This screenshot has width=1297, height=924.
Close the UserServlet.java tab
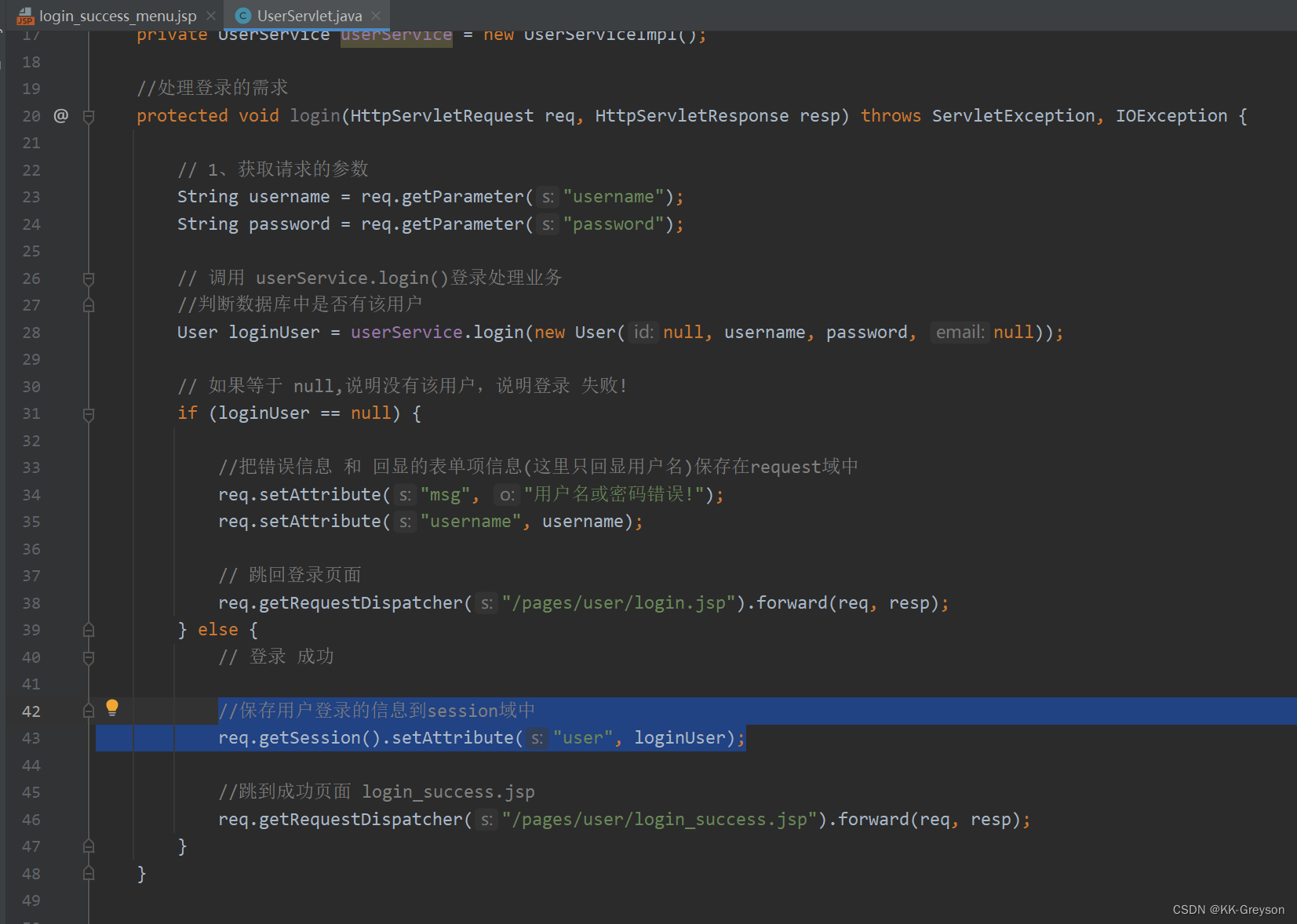tap(376, 16)
